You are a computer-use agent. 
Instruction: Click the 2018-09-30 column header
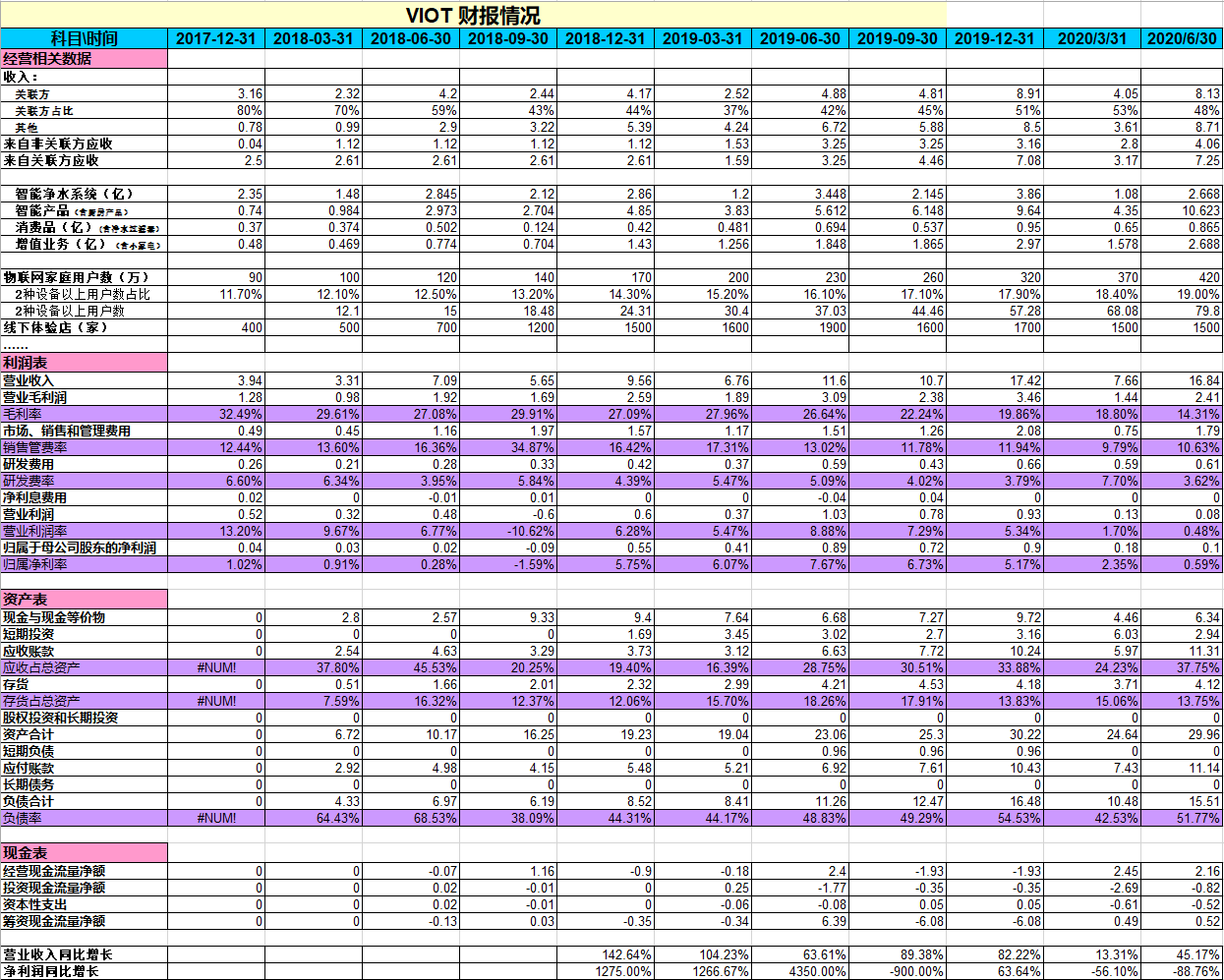[508, 38]
